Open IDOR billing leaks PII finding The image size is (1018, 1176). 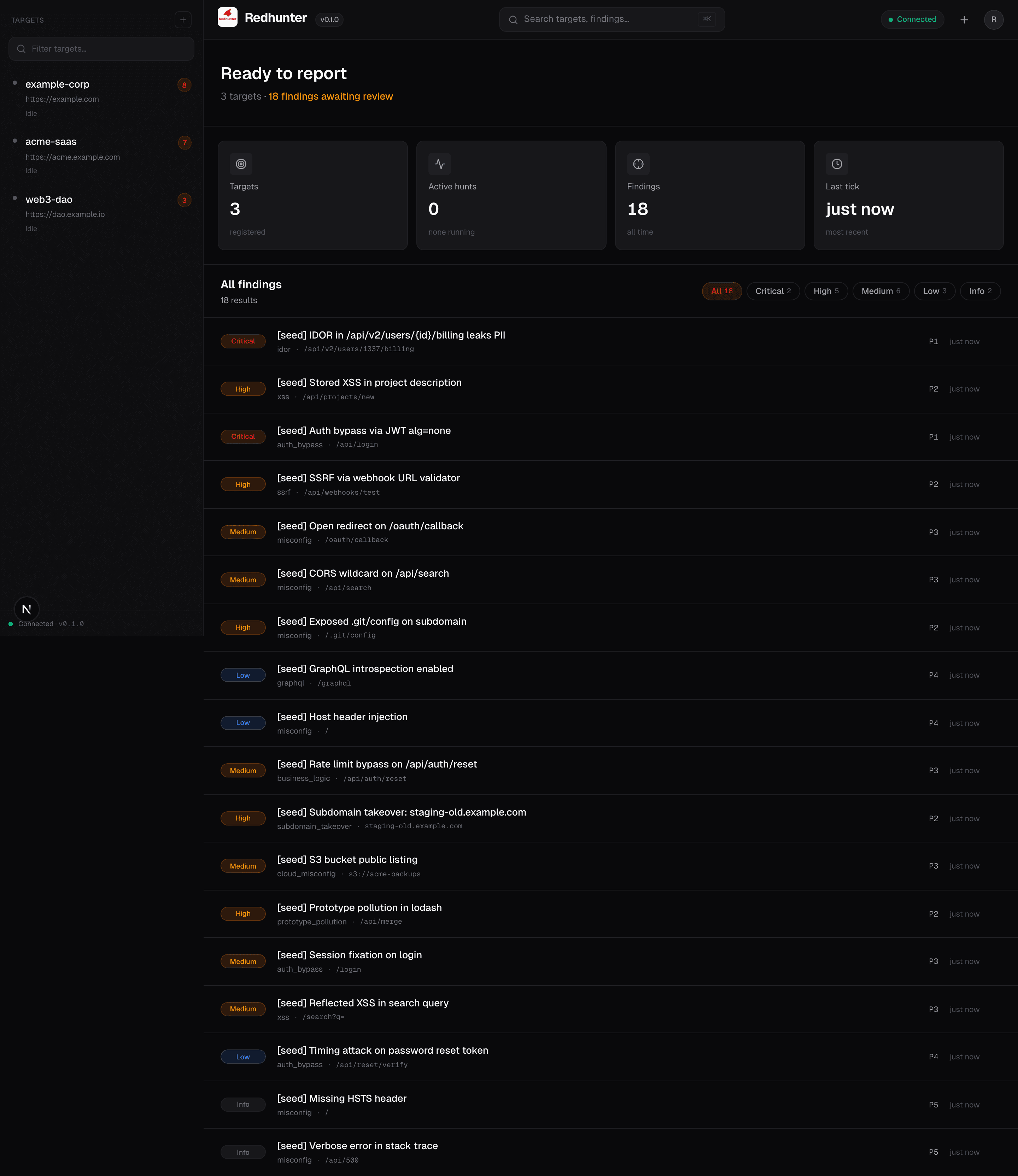click(610, 341)
